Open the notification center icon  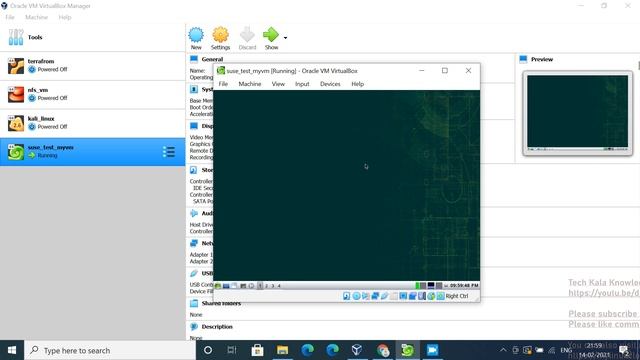tap(624, 350)
